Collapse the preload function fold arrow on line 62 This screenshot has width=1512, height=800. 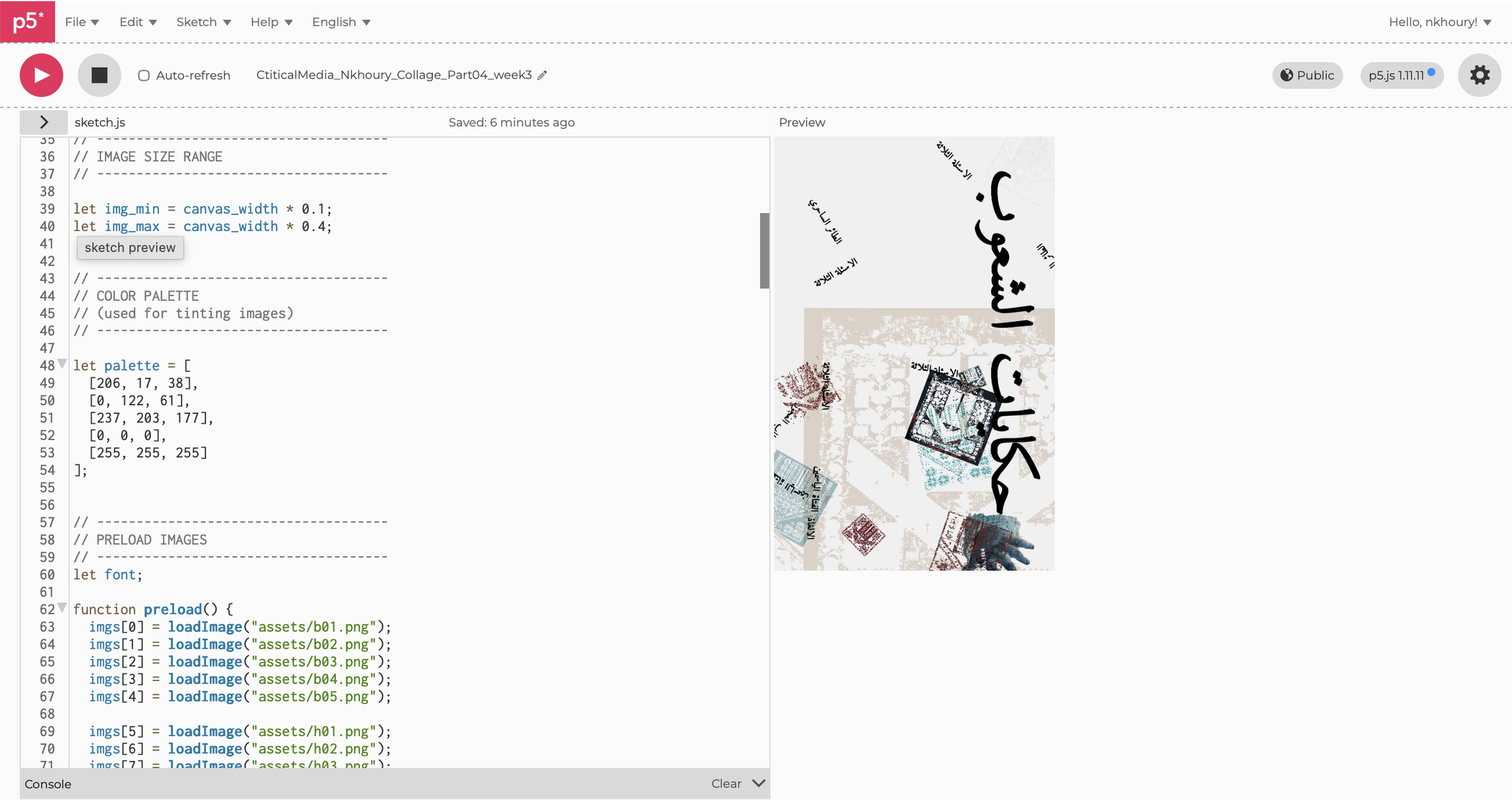(62, 608)
